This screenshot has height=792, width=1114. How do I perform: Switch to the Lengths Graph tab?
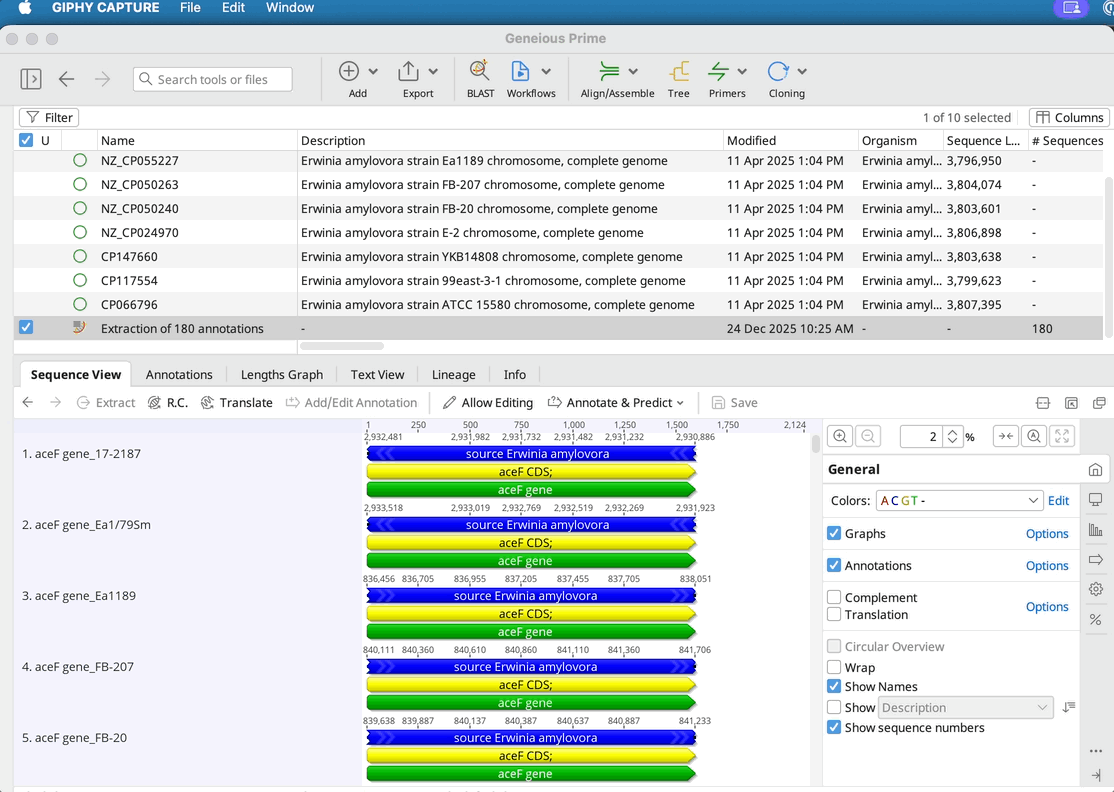(281, 375)
